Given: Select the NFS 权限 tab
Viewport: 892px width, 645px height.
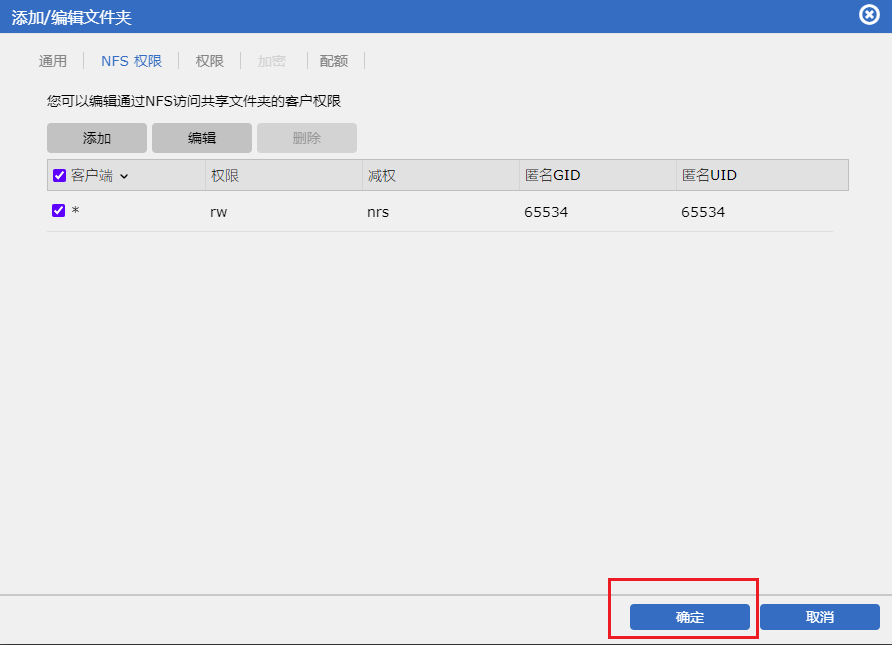Looking at the screenshot, I should (131, 61).
